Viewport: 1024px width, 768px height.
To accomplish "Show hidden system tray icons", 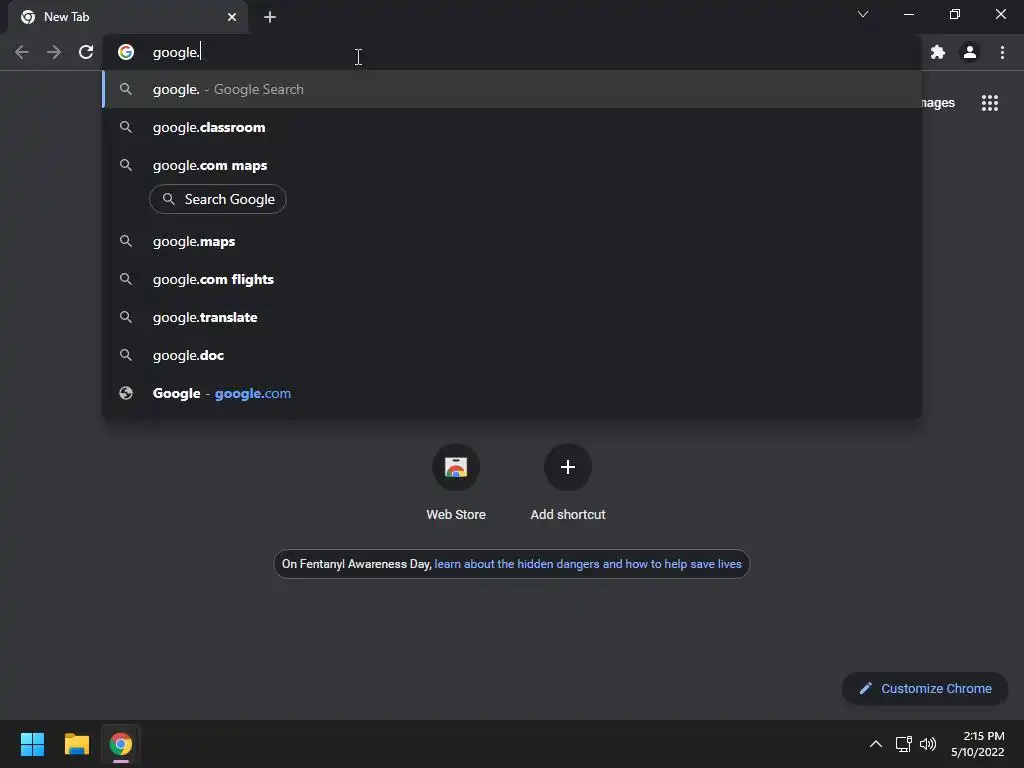I will click(x=876, y=744).
